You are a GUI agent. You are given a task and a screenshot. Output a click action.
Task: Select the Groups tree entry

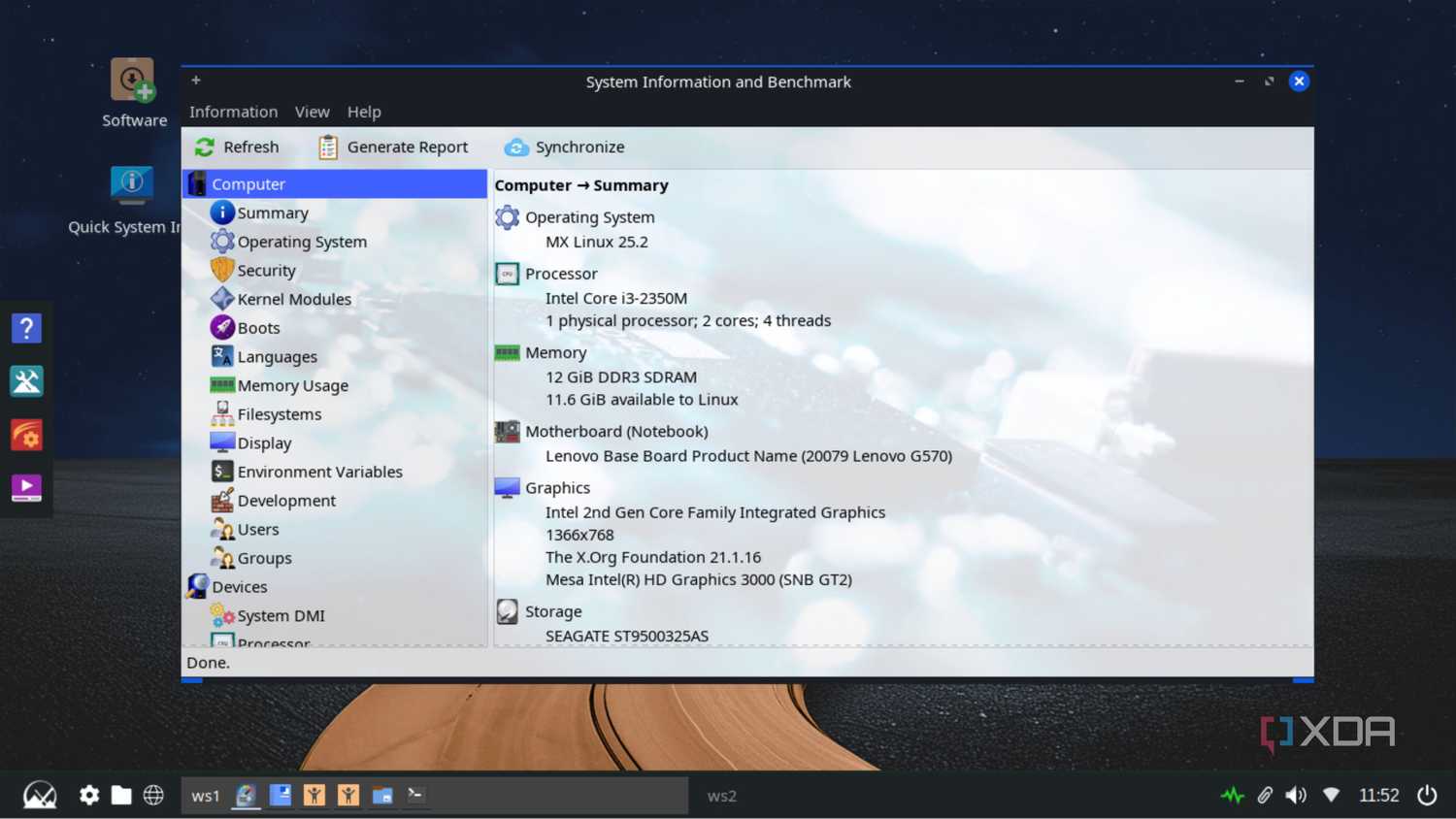pos(264,558)
